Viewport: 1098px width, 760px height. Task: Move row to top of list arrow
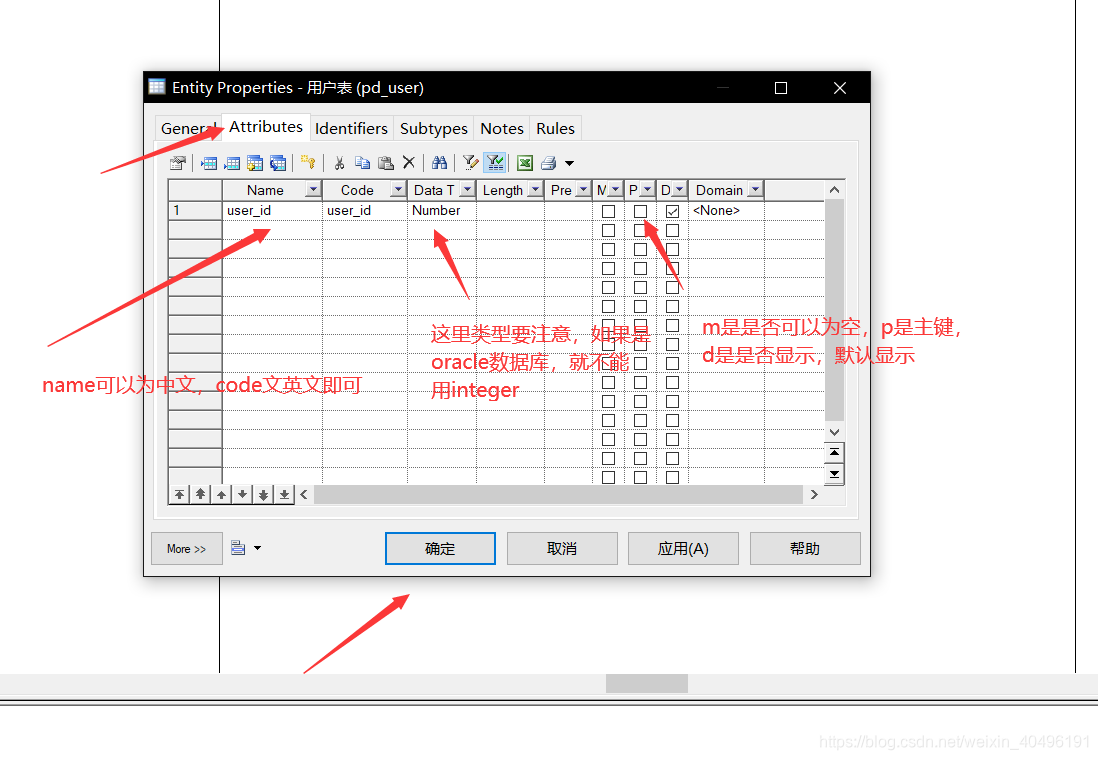tap(179, 495)
